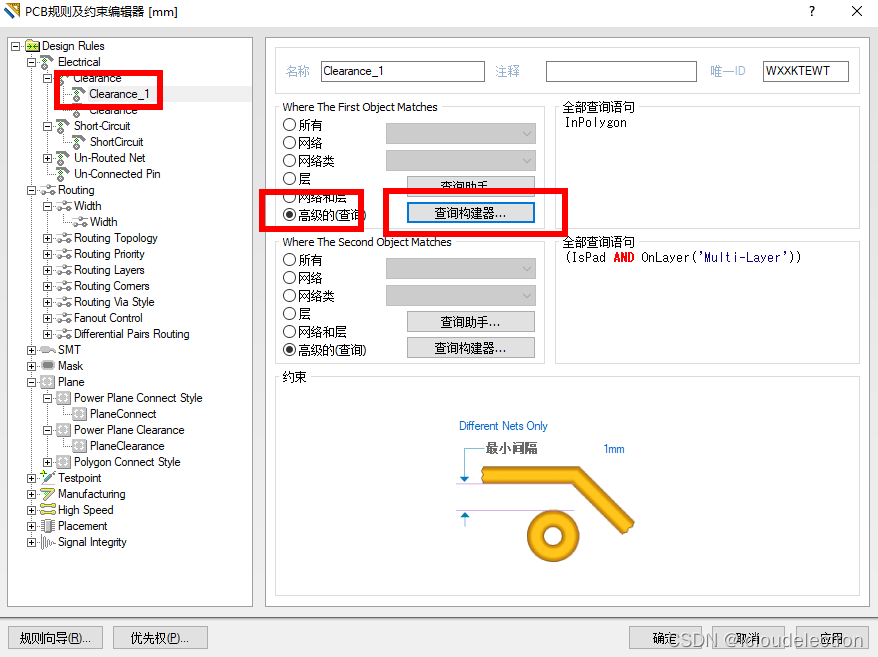
Task: Click the 唯一ID field WXXKTEWT
Action: coord(806,71)
